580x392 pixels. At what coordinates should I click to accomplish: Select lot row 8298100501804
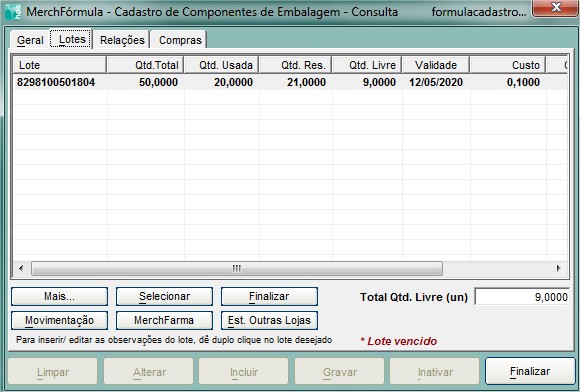point(290,82)
